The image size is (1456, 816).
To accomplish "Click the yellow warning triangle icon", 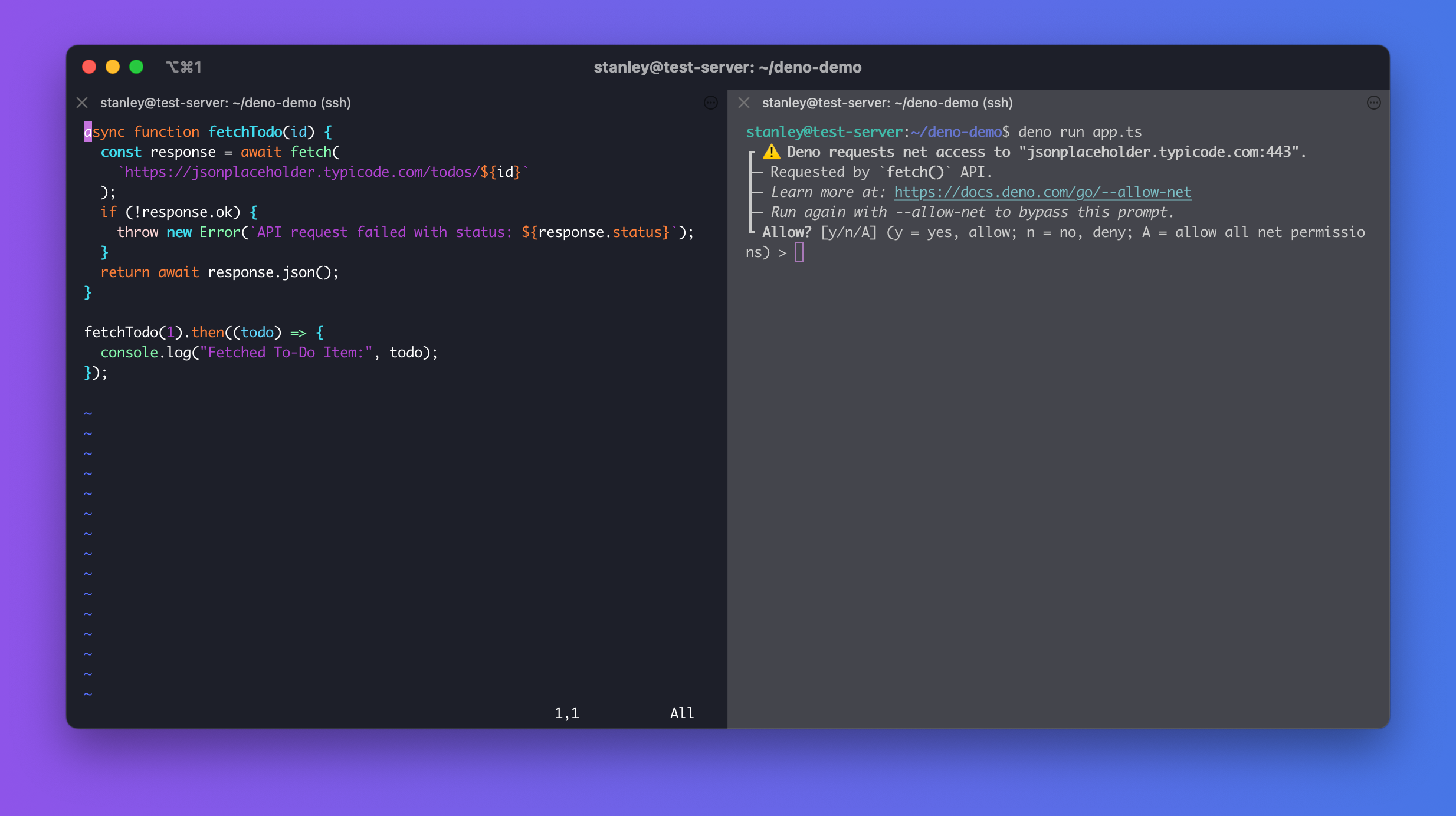I will [x=771, y=152].
